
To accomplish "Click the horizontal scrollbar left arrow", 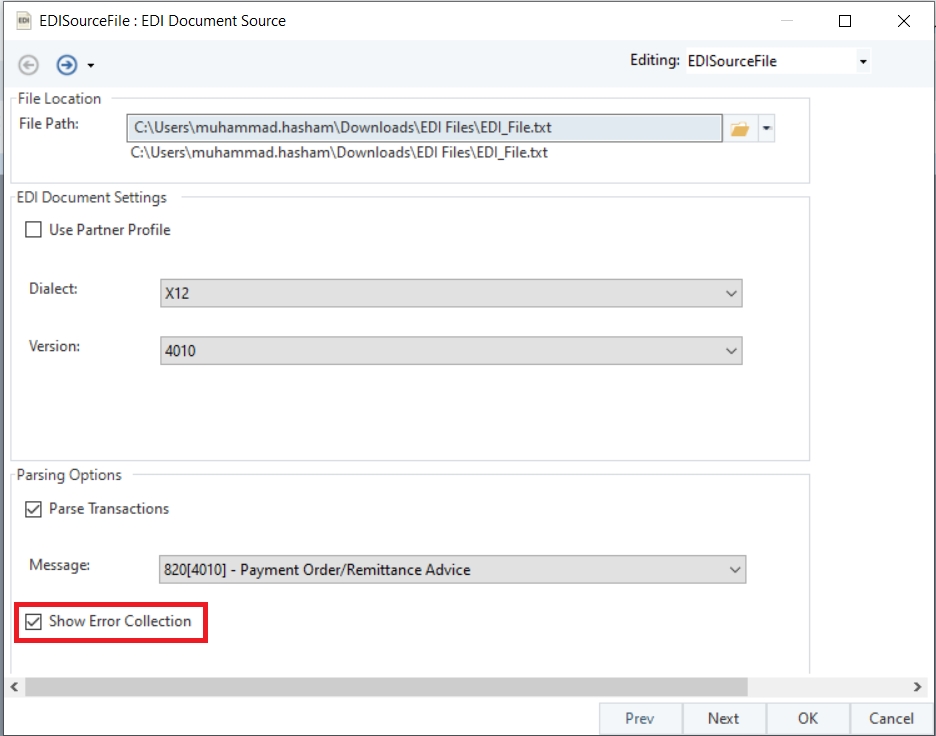I will tap(14, 687).
